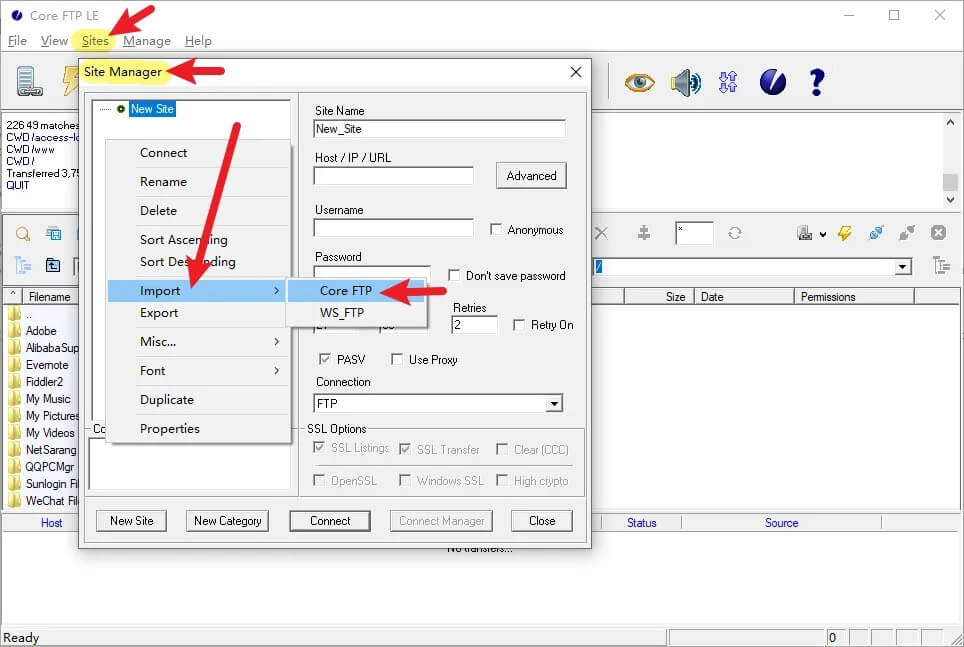The height and width of the screenshot is (647, 964).
Task: Toggle SSL Transfer checkbox
Action: [x=405, y=449]
